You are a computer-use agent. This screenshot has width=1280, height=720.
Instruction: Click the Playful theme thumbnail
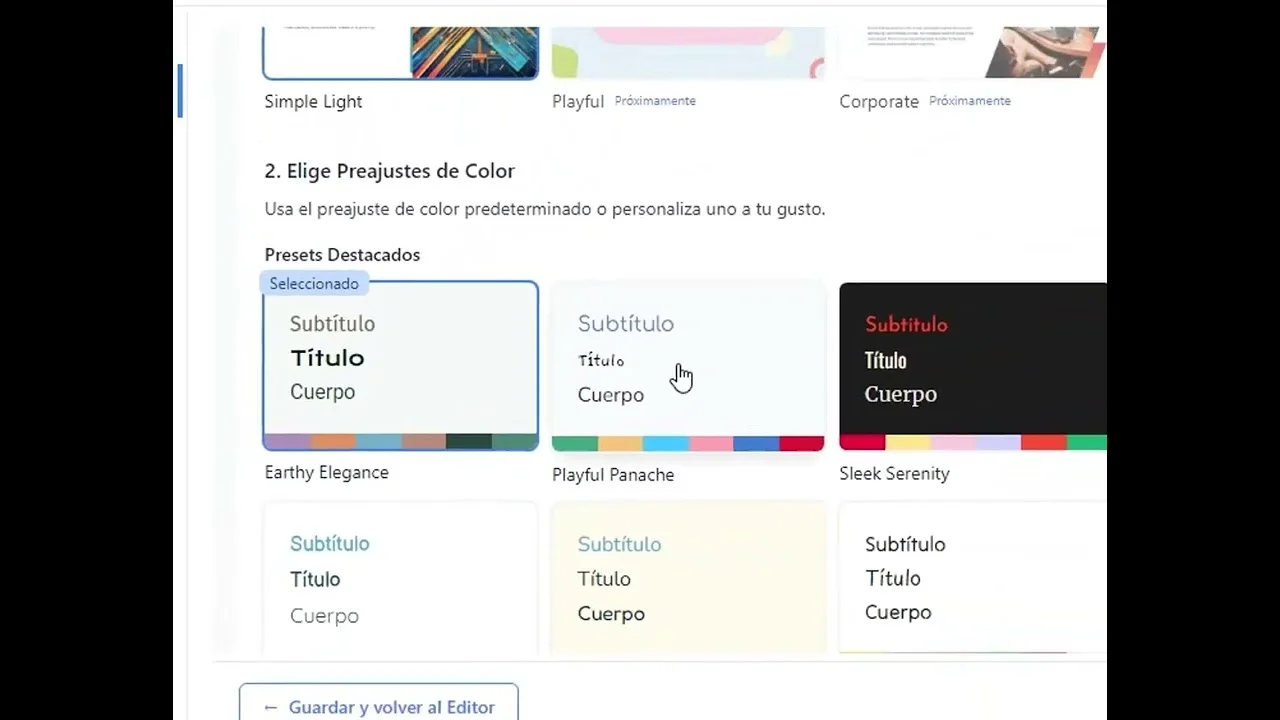click(x=688, y=52)
